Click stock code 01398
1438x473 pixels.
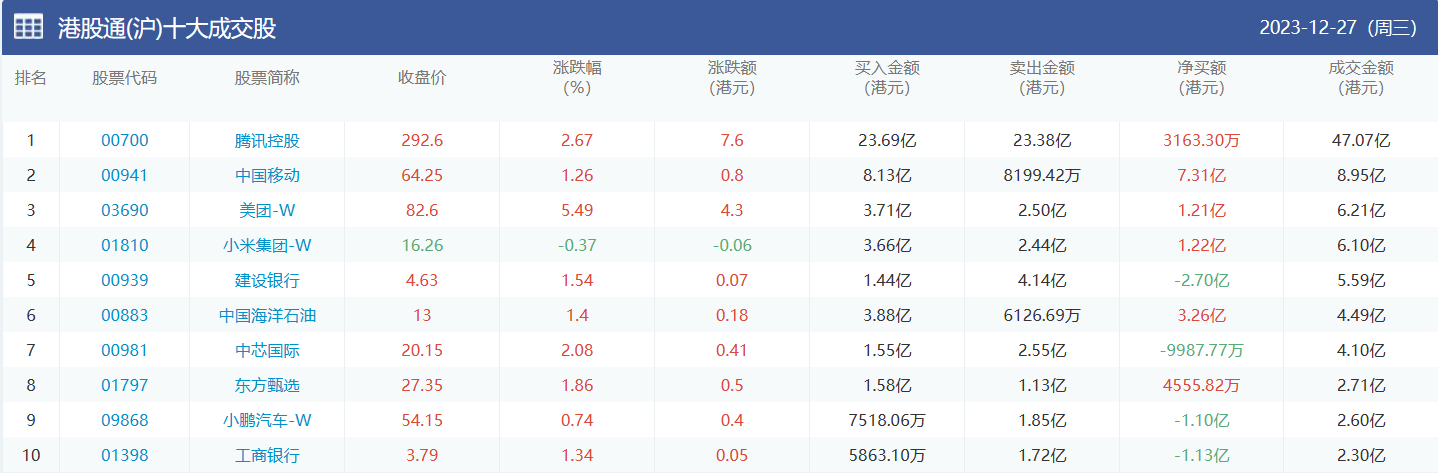(x=124, y=456)
